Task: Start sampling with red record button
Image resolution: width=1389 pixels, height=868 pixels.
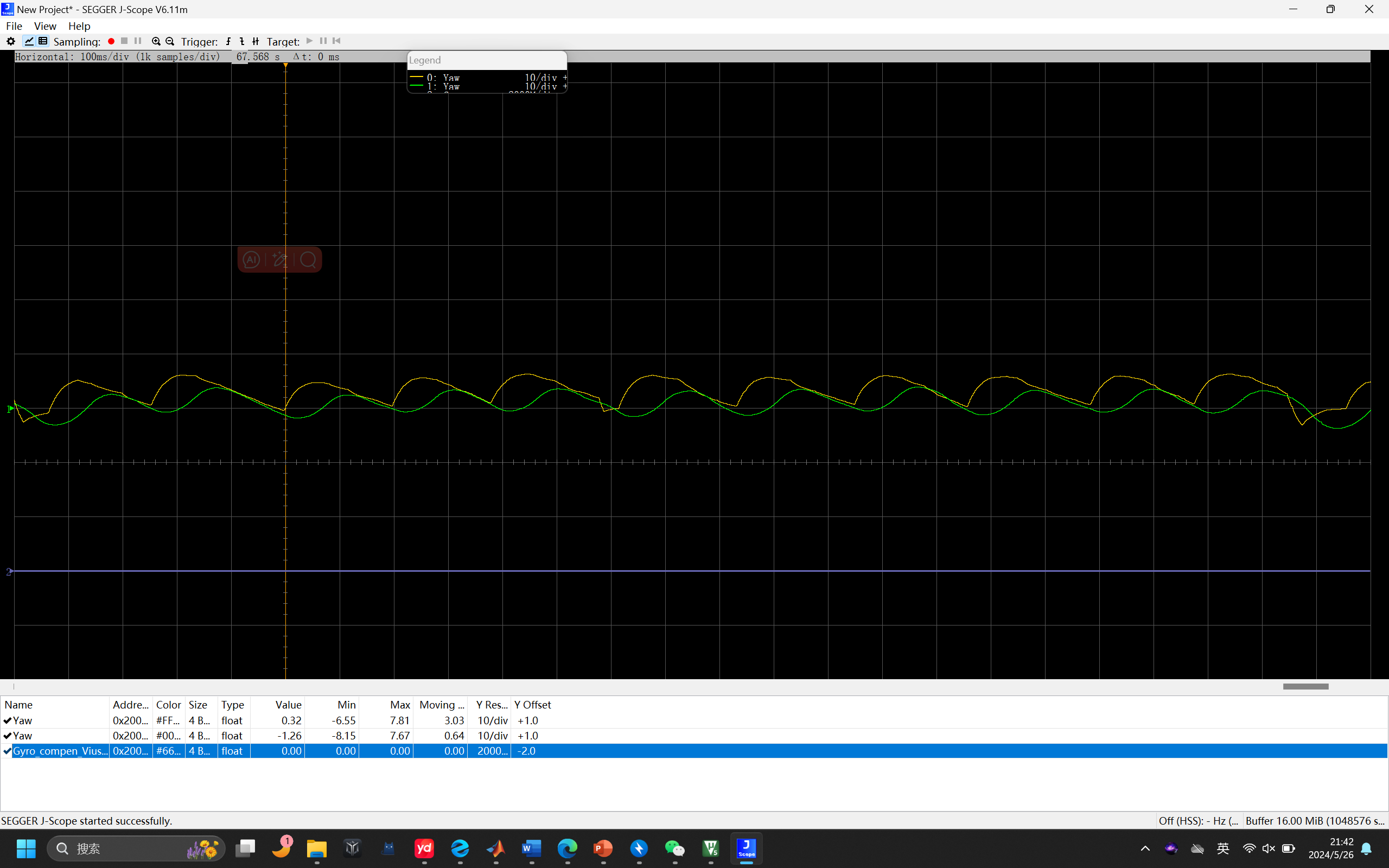Action: [x=111, y=41]
